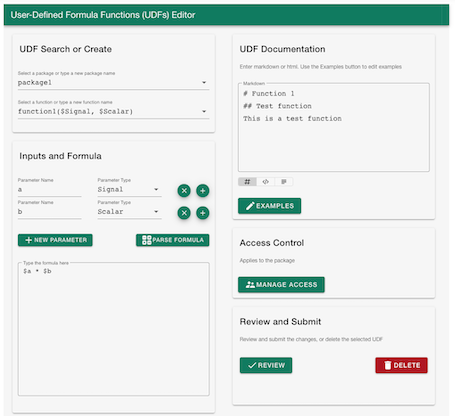
Task: Open the Signal parameter type dropdown
Action: point(129,189)
